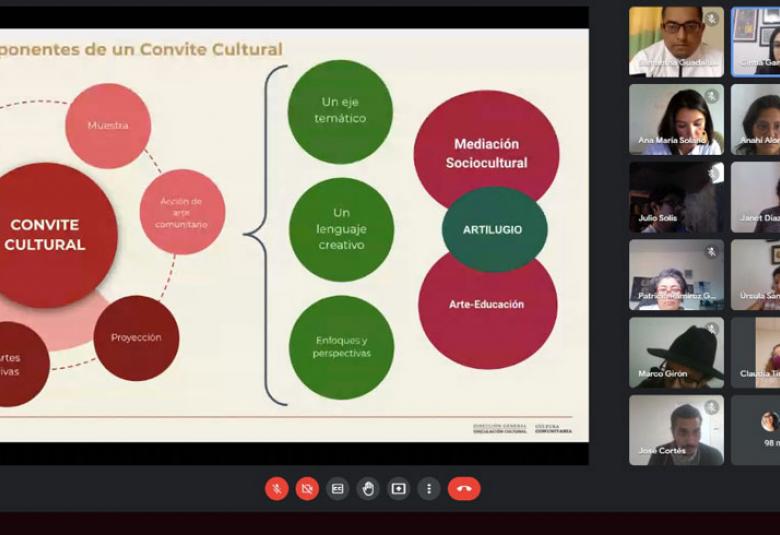Click muted mic icon on José Cortés's tile
The height and width of the screenshot is (535, 780).
(x=712, y=407)
